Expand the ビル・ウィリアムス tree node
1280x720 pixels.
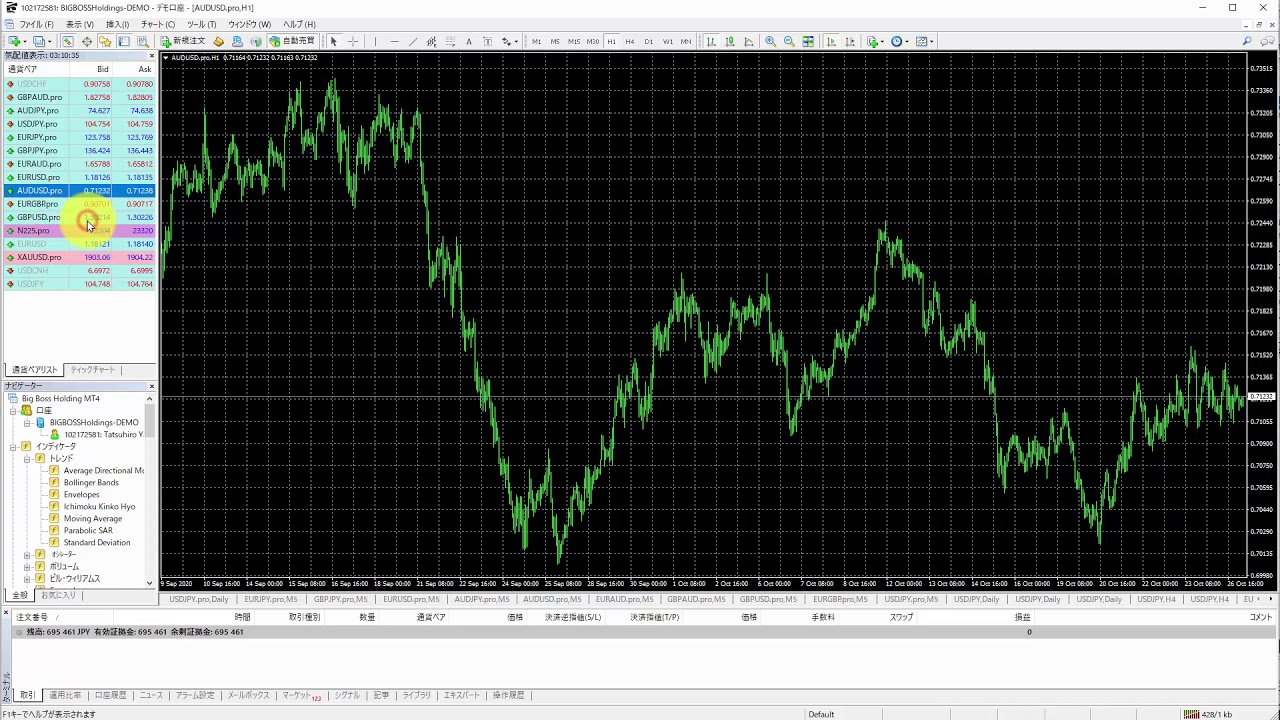[x=27, y=578]
